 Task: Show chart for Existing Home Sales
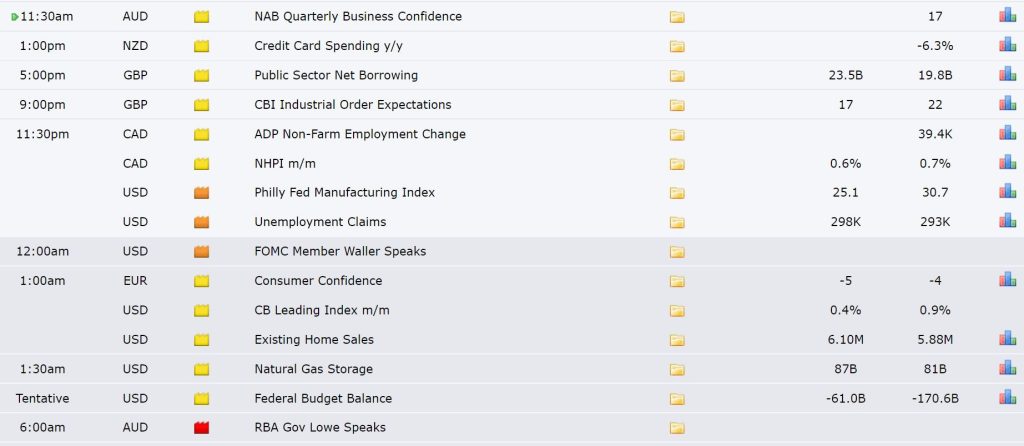(1007, 338)
